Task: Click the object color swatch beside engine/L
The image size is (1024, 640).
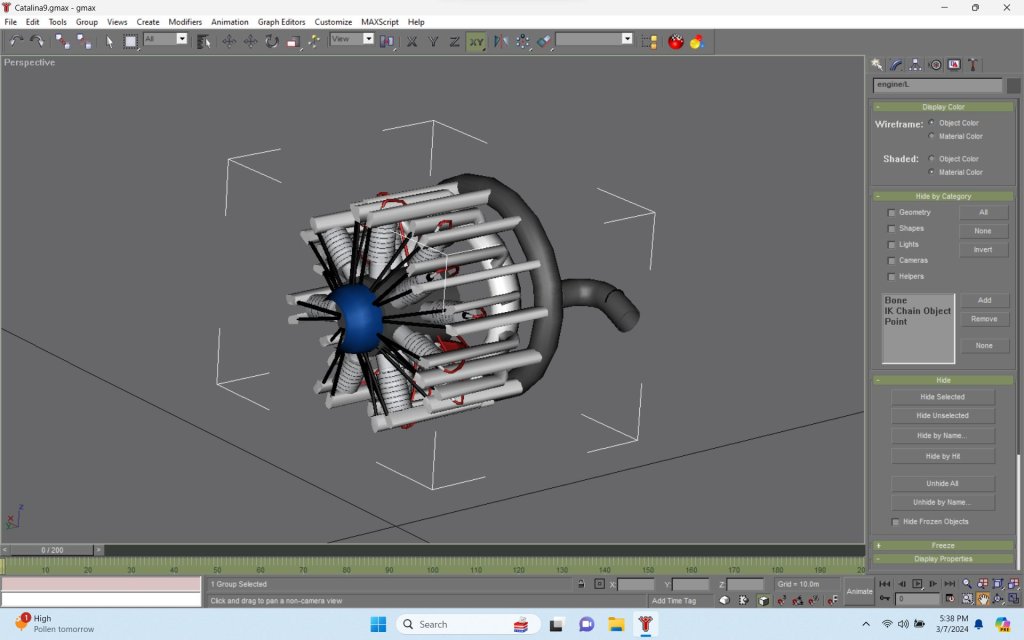Action: (x=1013, y=86)
